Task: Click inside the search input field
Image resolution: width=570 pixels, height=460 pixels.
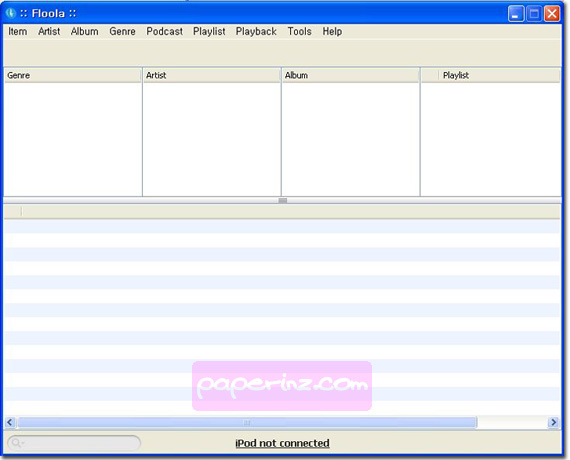Action: pos(74,443)
